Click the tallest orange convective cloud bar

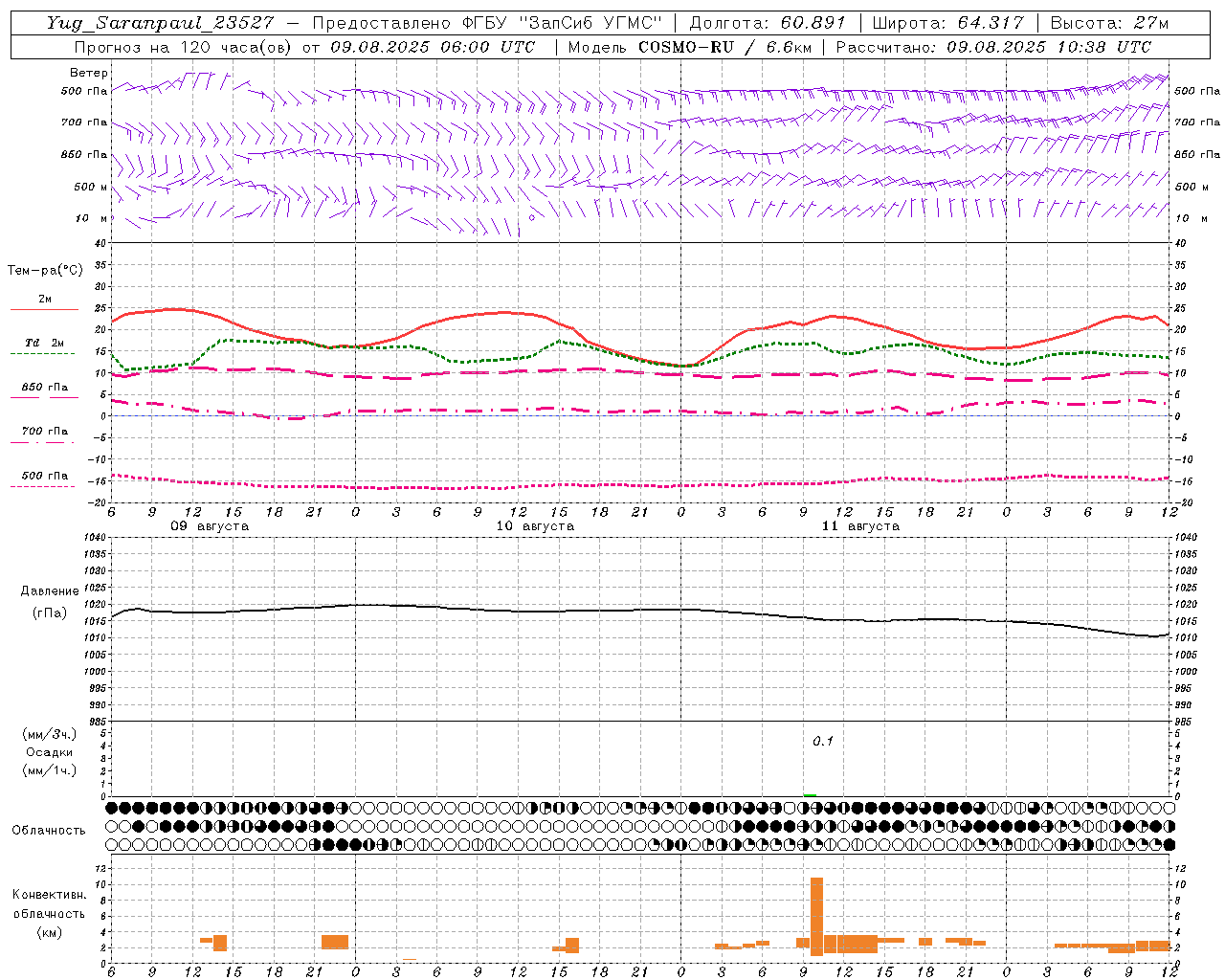click(816, 917)
